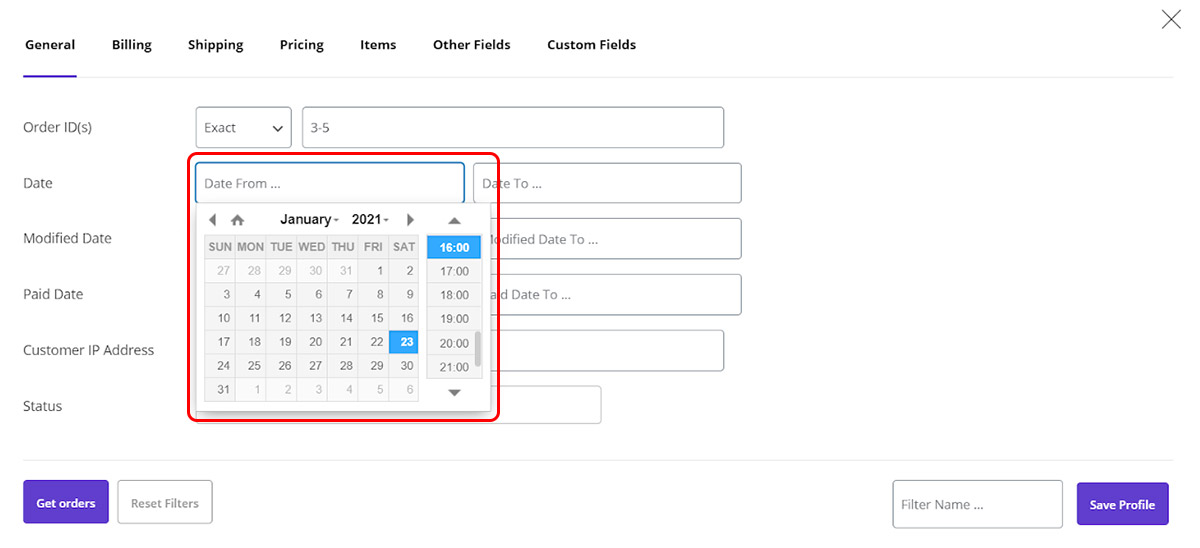1200x548 pixels.
Task: Click the Date To input field
Action: pyautogui.click(x=607, y=184)
